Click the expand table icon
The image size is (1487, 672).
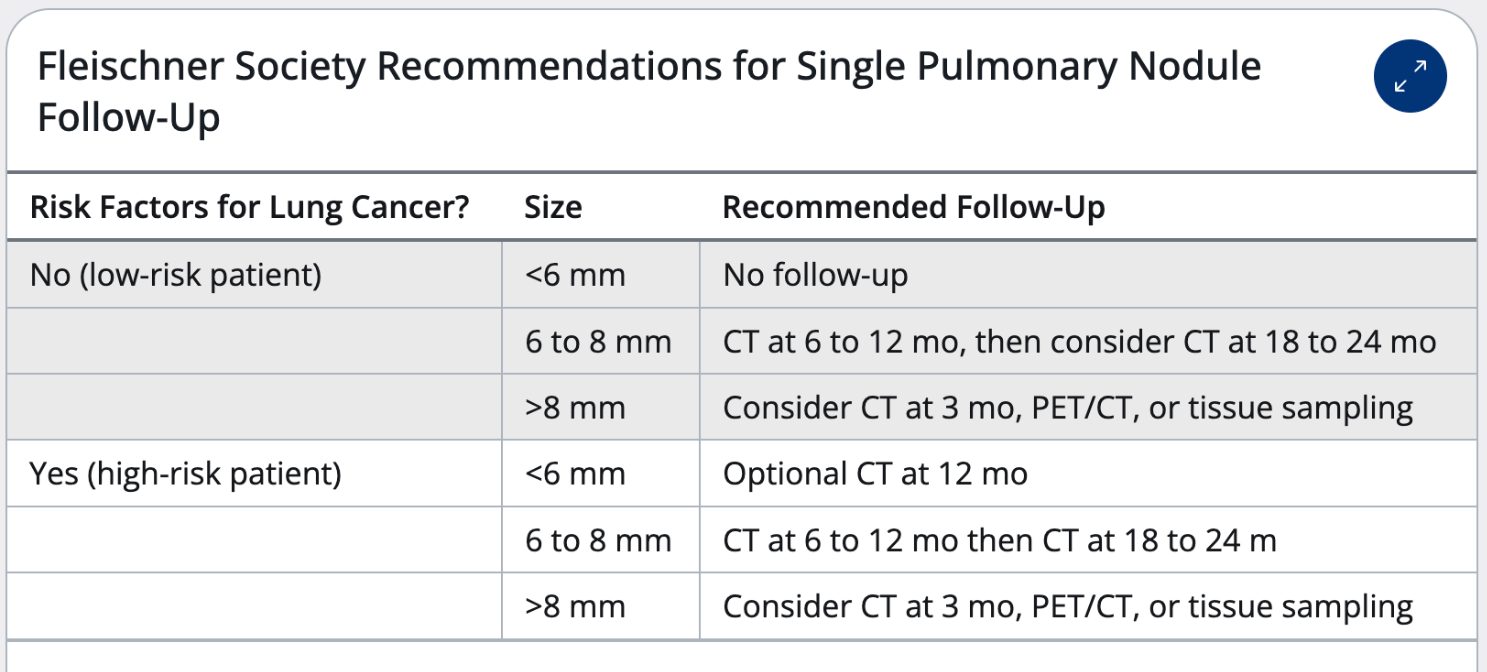[x=1410, y=76]
